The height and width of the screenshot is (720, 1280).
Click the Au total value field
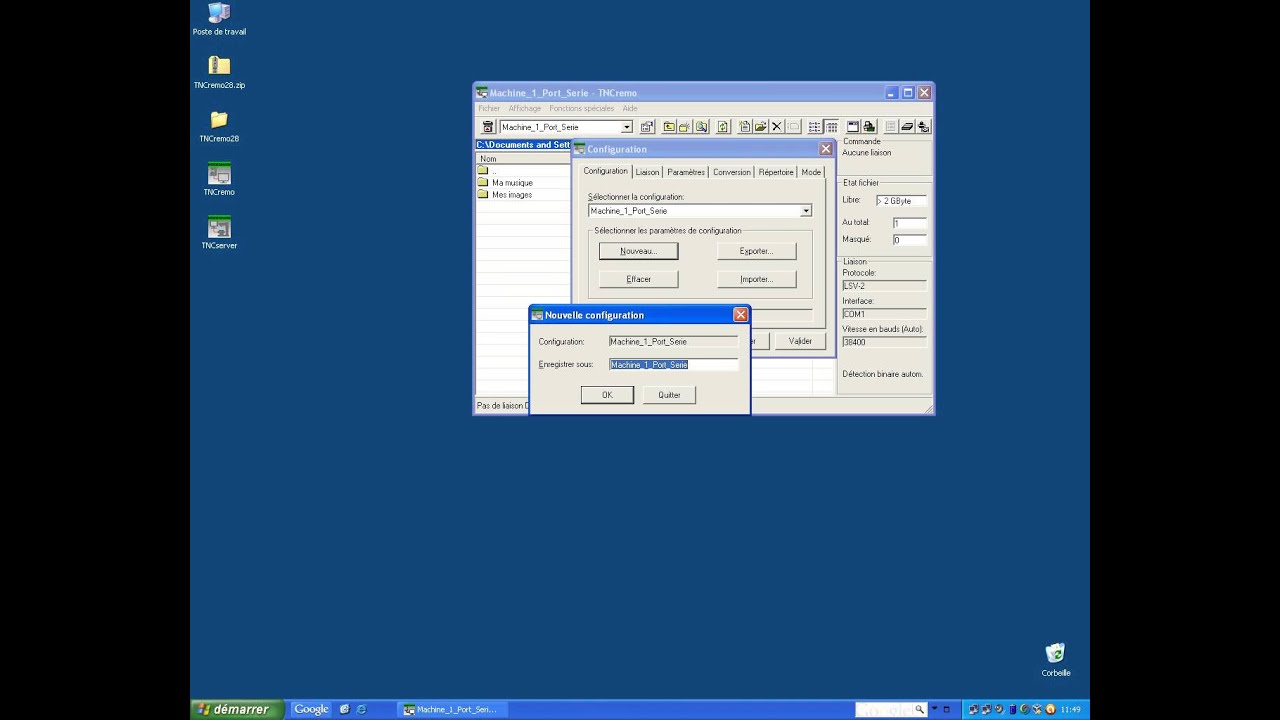[909, 223]
